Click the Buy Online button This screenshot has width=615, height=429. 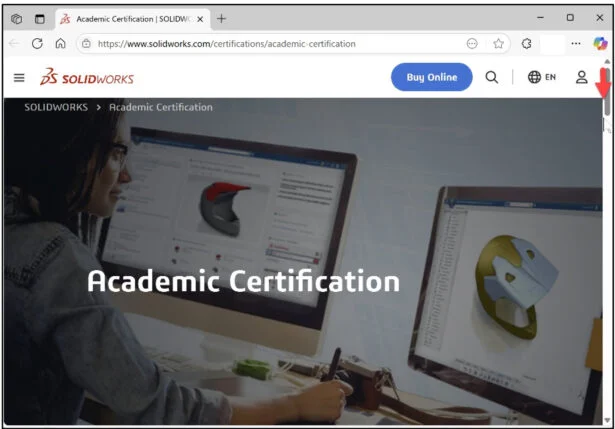pyautogui.click(x=431, y=77)
